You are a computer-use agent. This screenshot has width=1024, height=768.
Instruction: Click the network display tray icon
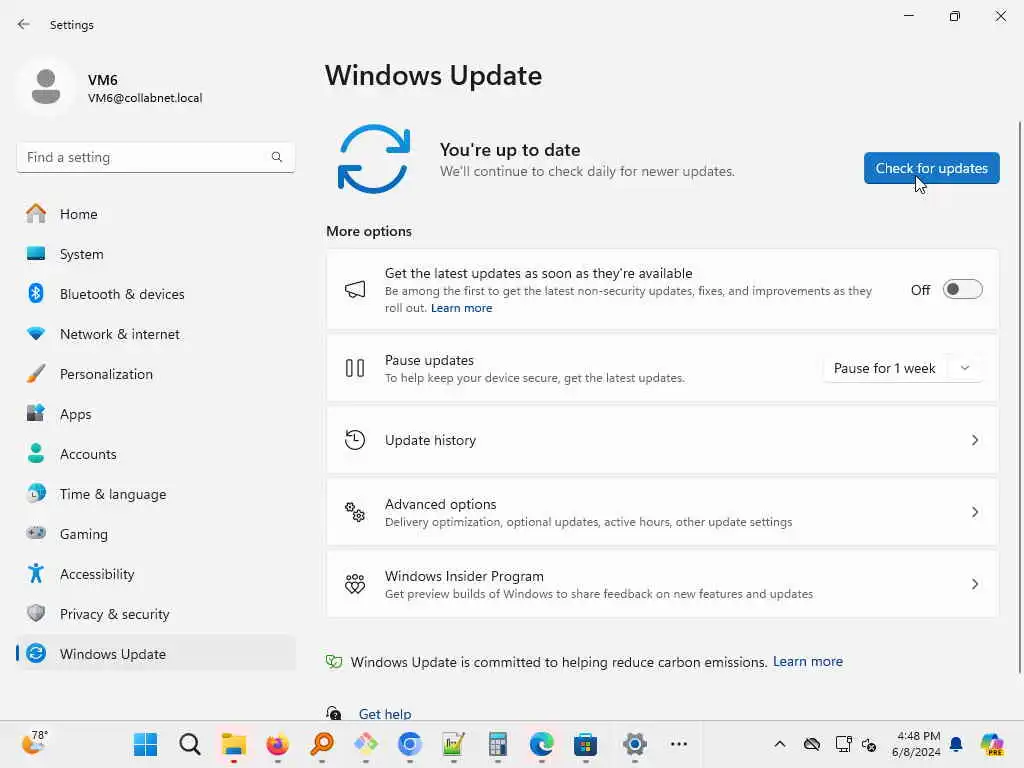pyautogui.click(x=843, y=744)
